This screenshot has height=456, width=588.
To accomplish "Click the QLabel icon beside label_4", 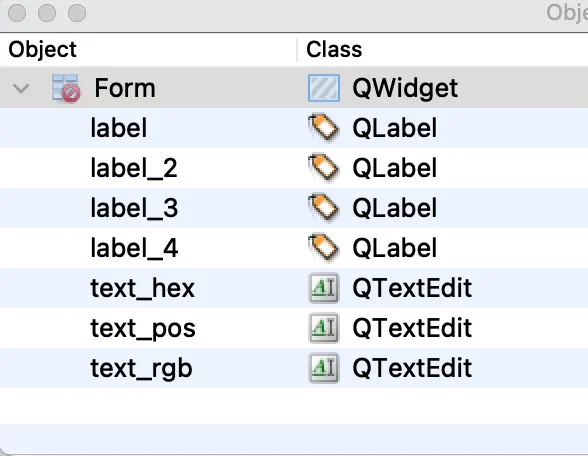I will click(x=324, y=248).
